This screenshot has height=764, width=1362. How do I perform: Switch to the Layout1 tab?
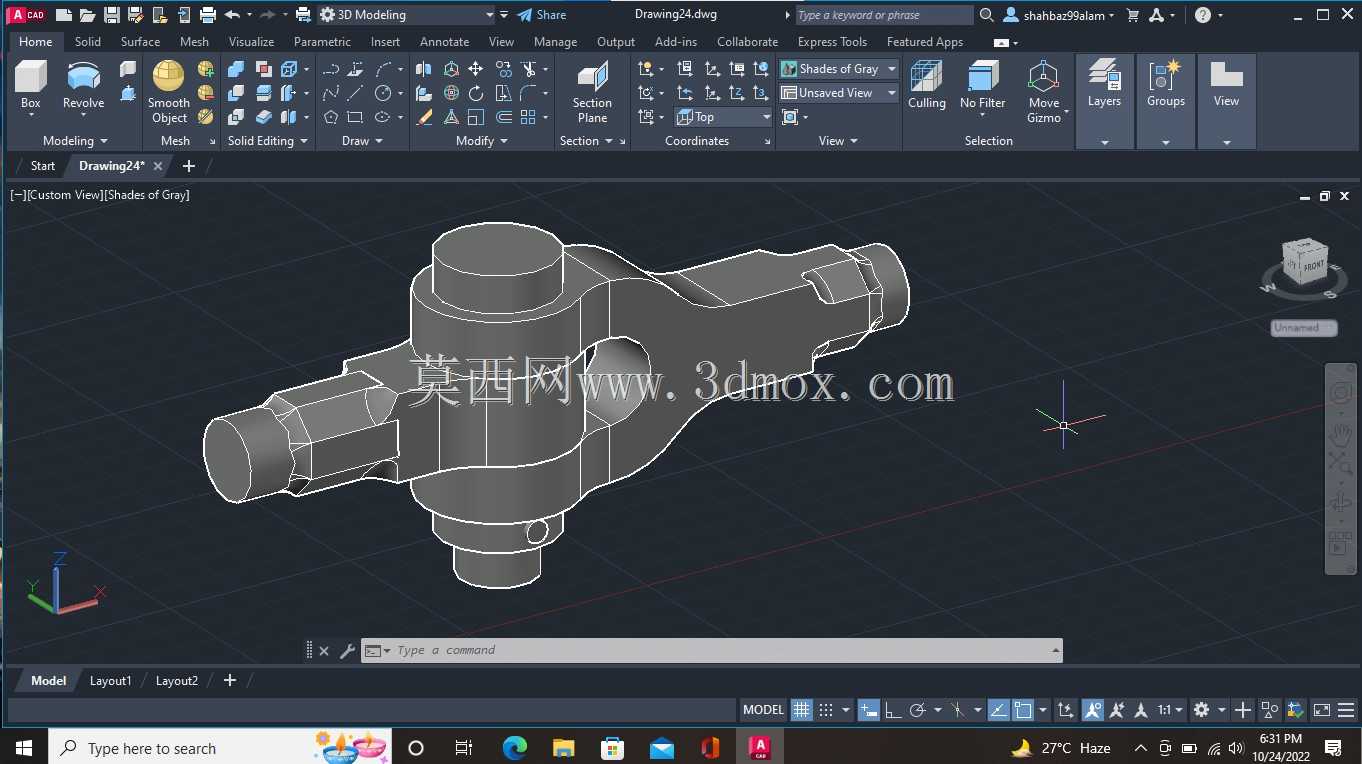pyautogui.click(x=110, y=681)
